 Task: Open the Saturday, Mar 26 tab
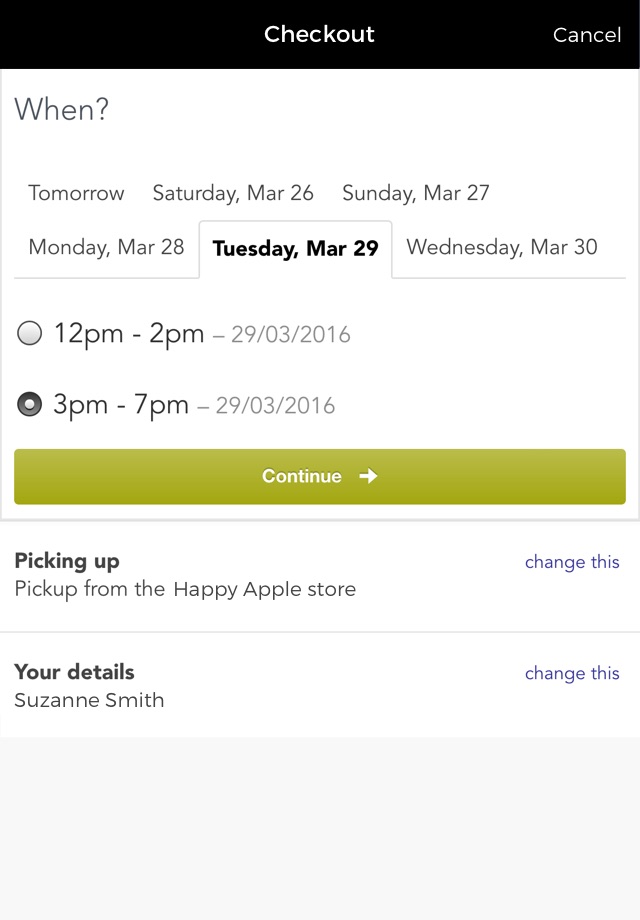click(x=233, y=193)
